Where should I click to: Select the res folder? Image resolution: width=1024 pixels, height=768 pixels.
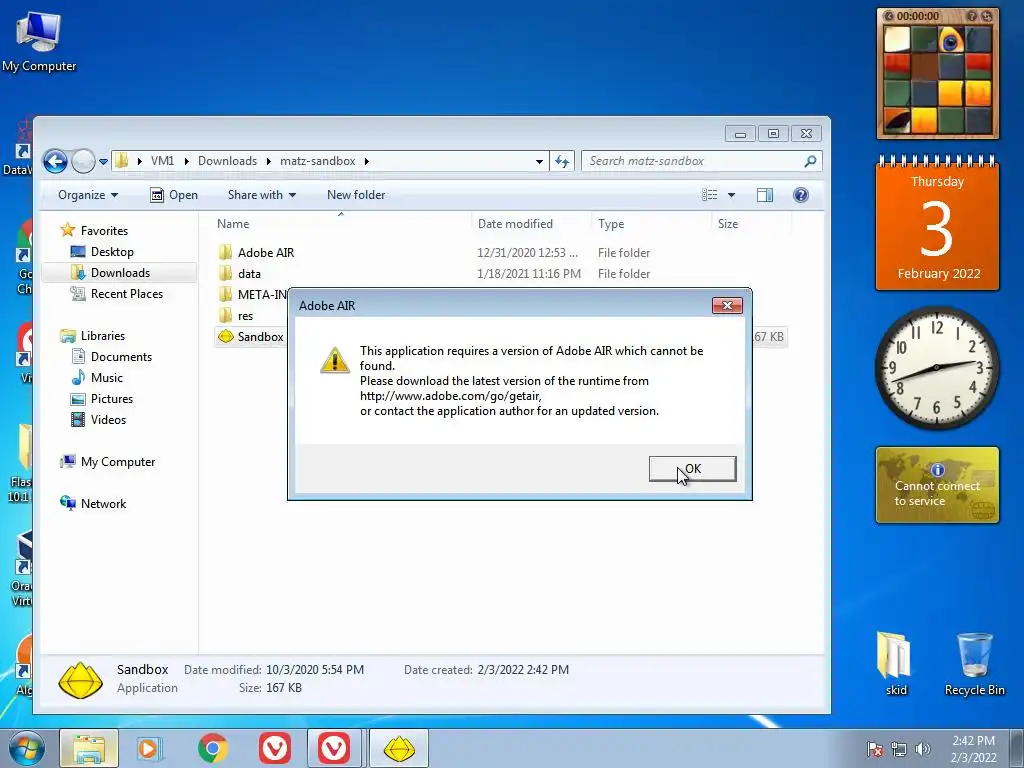click(x=246, y=315)
